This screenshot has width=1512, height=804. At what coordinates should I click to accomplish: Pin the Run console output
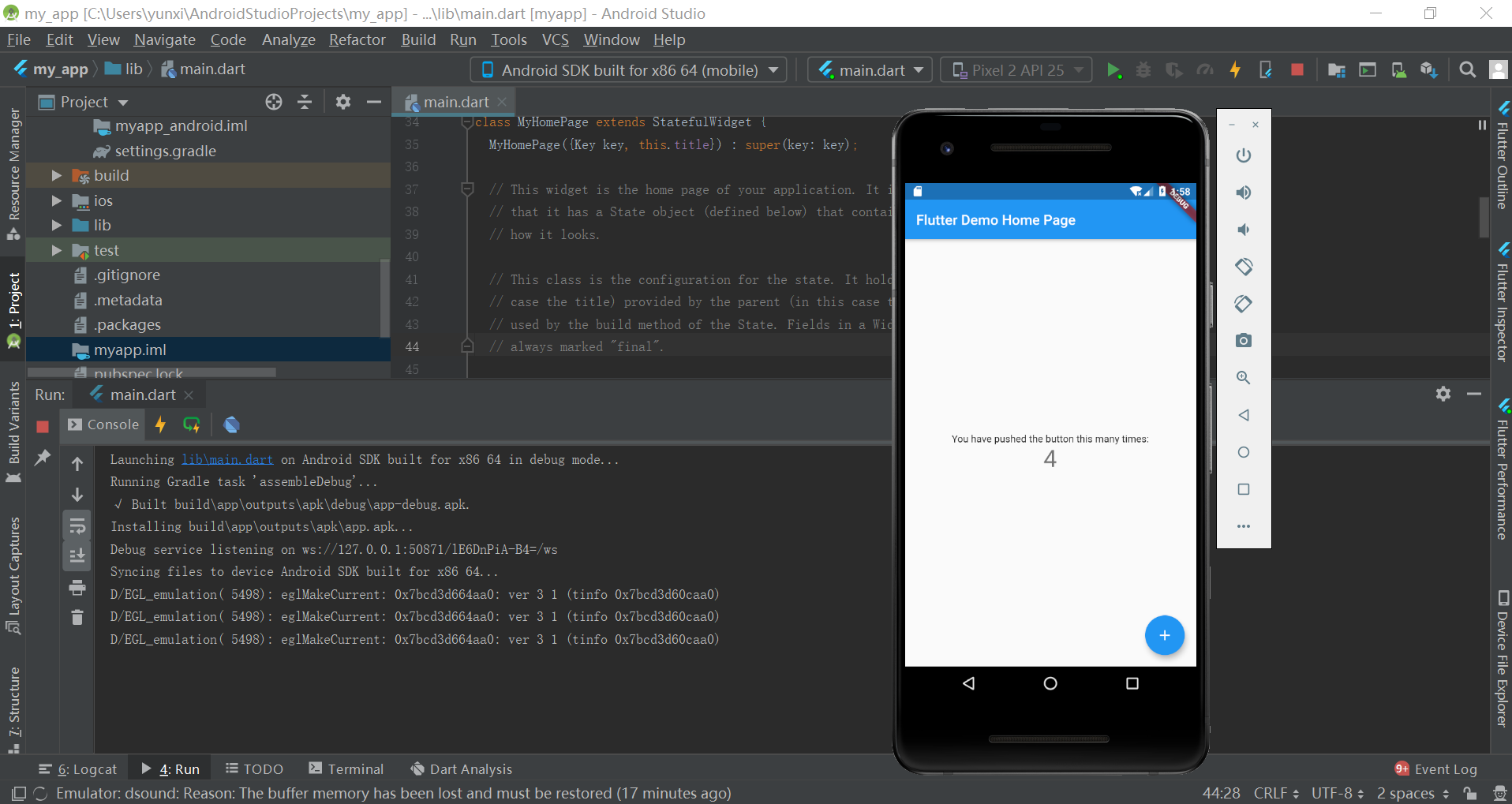pos(43,458)
